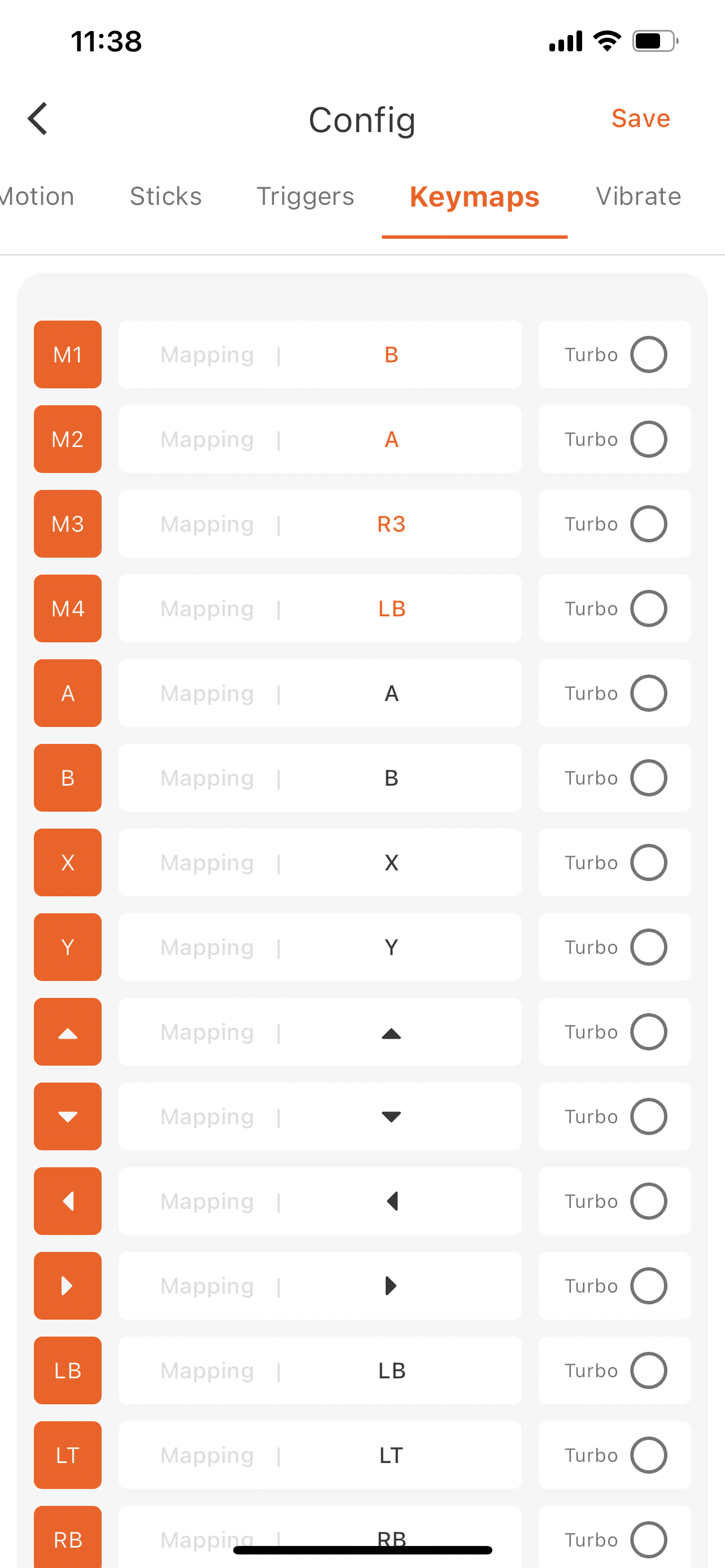The image size is (725, 1568).
Task: Change the B button mapping field
Action: tap(320, 778)
